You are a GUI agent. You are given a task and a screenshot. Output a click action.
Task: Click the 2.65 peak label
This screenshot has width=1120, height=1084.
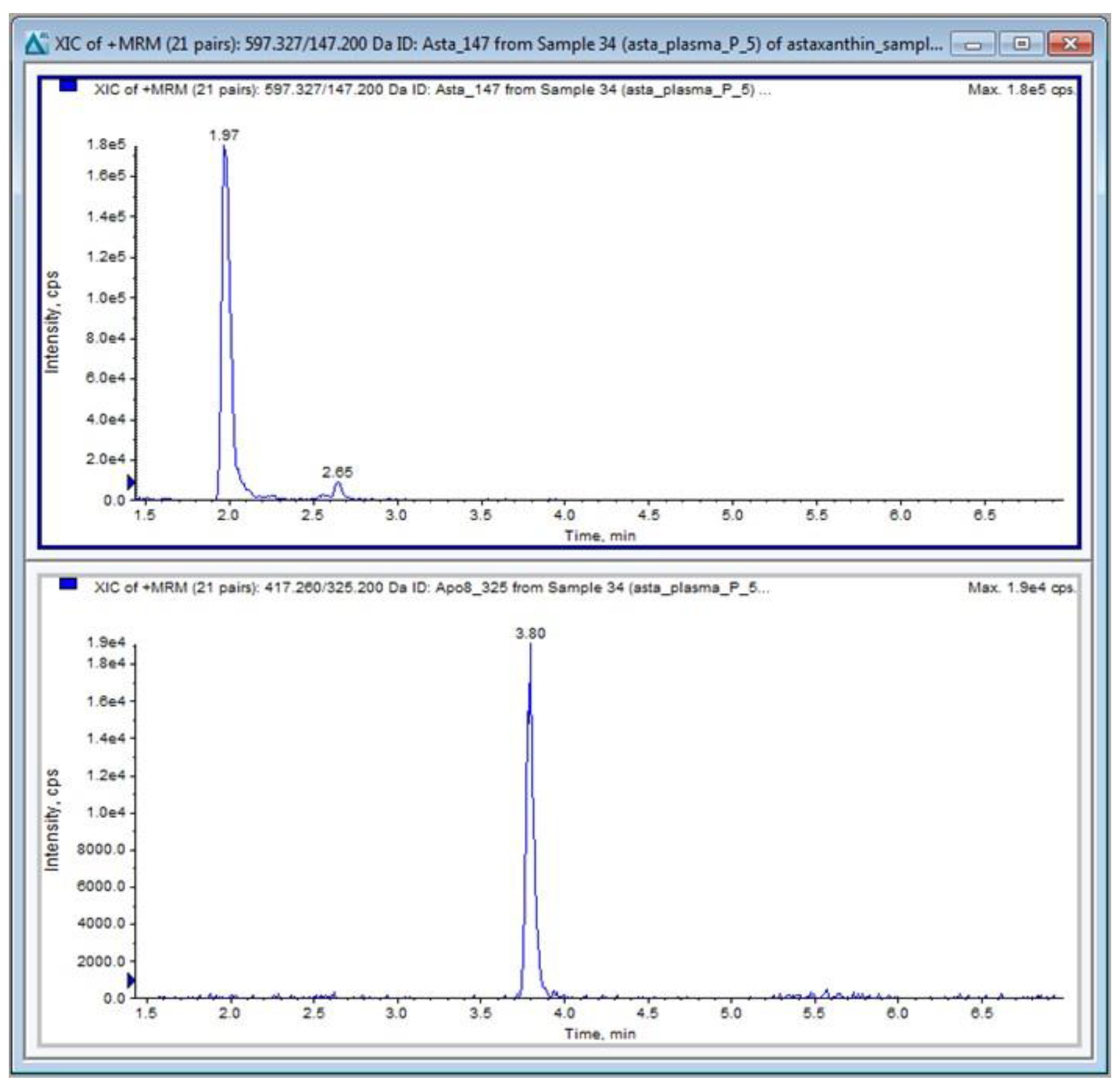[x=337, y=472]
